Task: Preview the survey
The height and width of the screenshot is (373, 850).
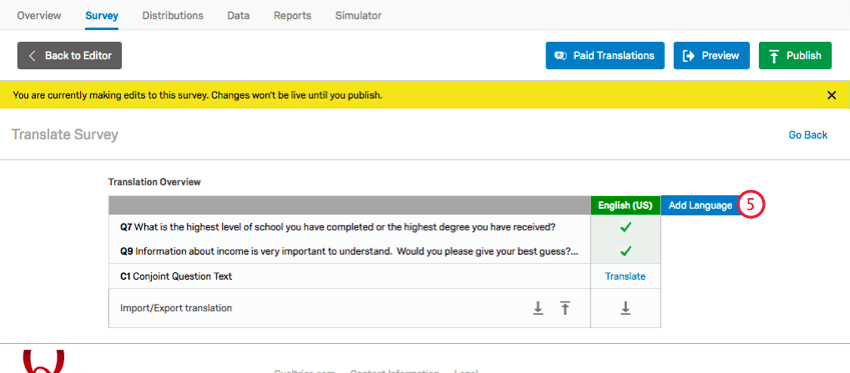Action: tap(712, 56)
